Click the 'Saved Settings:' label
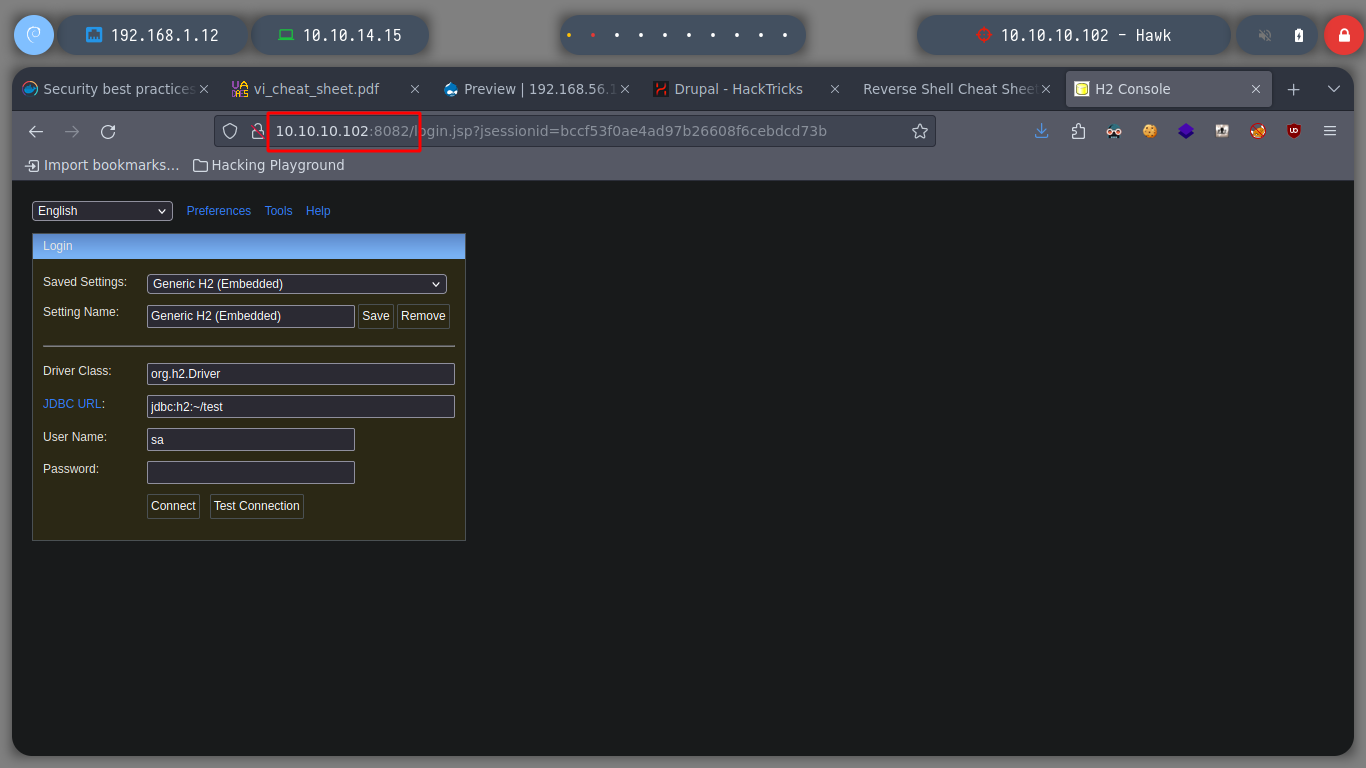 [85, 282]
